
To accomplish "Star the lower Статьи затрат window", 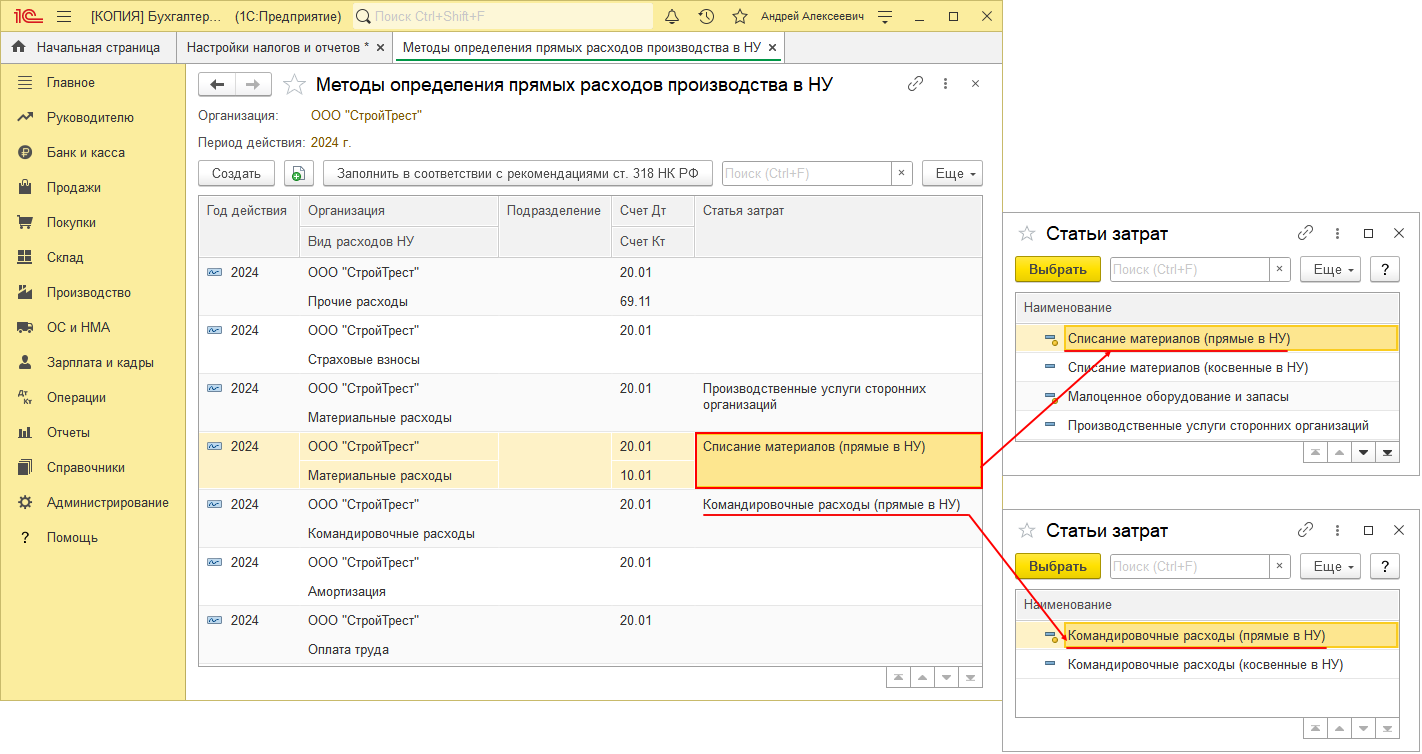I will tap(1027, 530).
